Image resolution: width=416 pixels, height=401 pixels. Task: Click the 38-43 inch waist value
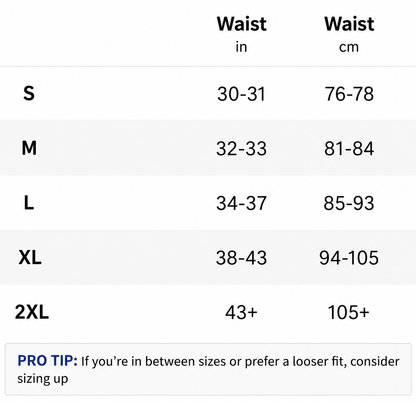pos(241,258)
